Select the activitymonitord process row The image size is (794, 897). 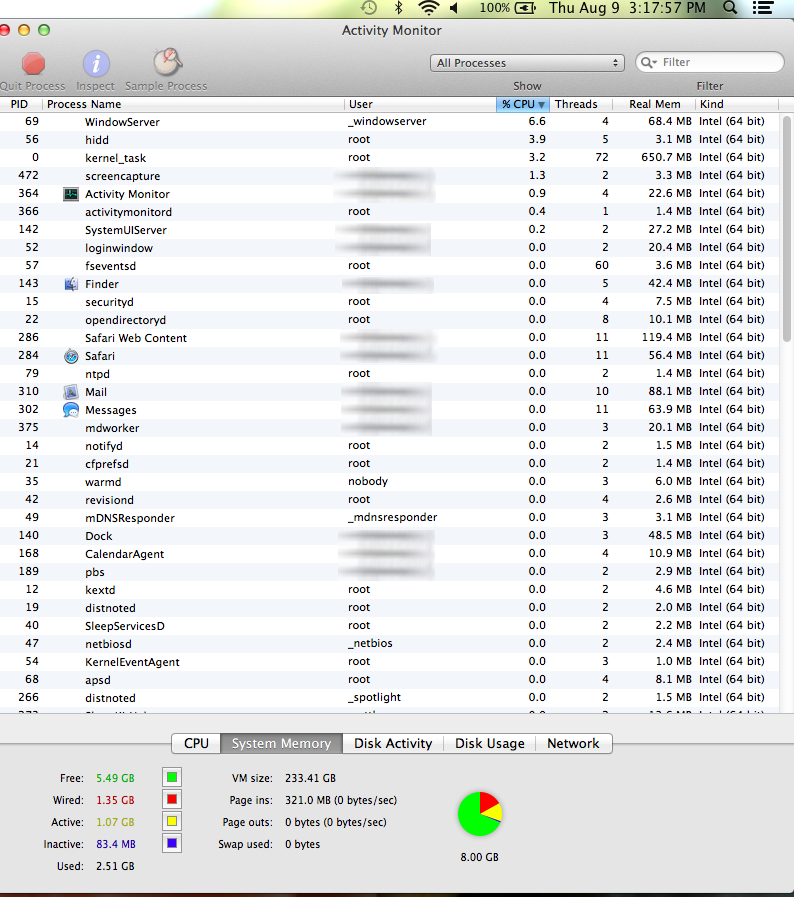[389, 212]
